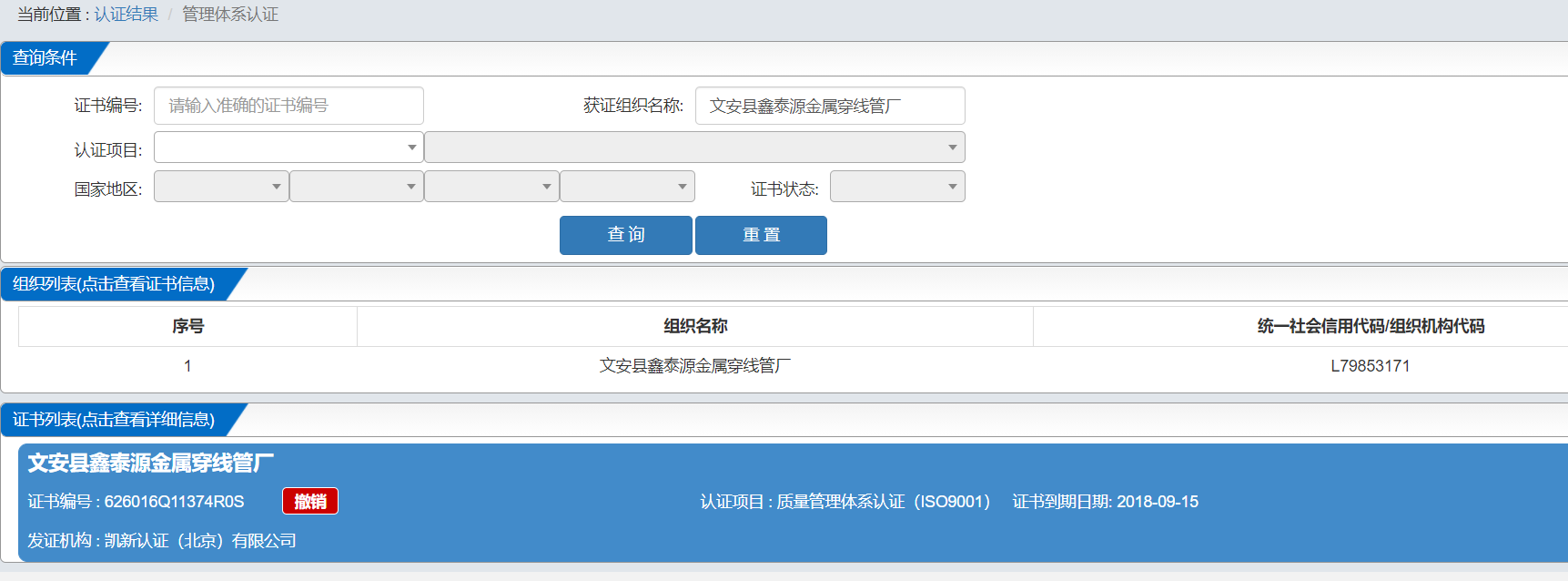
Task: Click the red 撤销 status badge
Action: click(310, 502)
